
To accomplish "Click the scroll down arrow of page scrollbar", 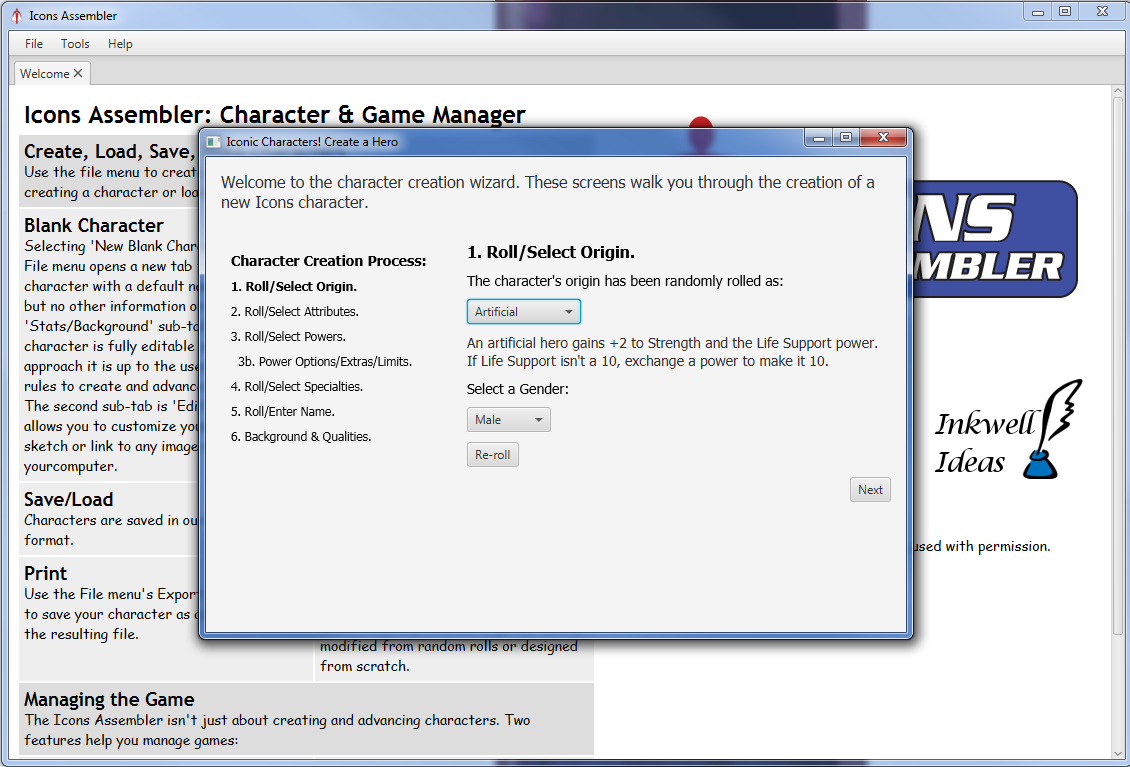I will 1118,750.
